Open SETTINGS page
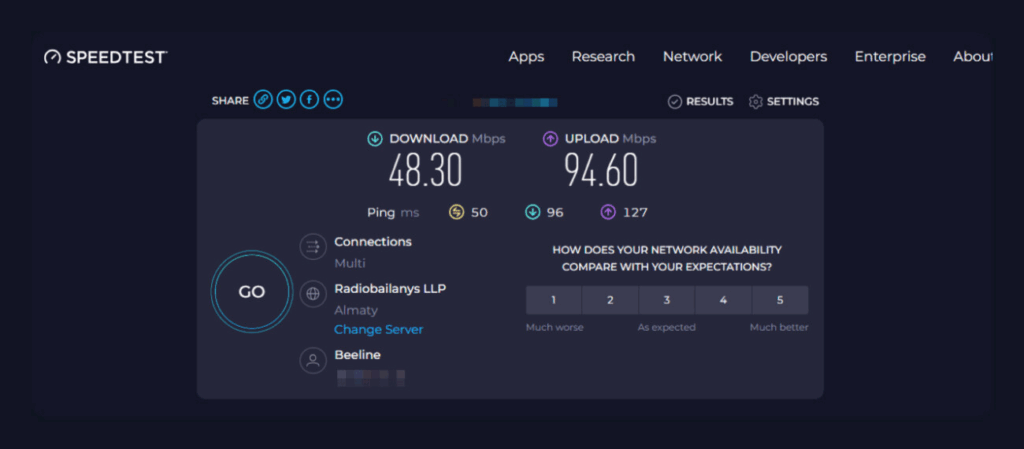 (793, 102)
